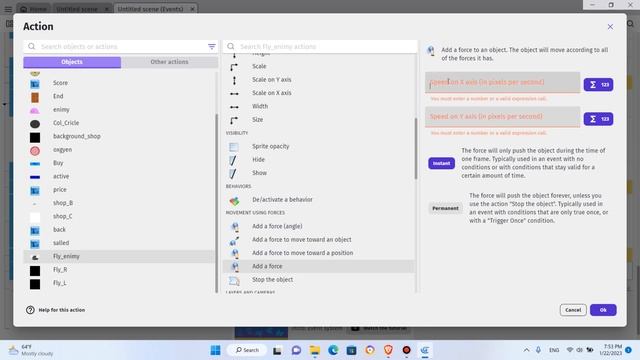Click the Size action icon
640x360 pixels.
(234, 120)
